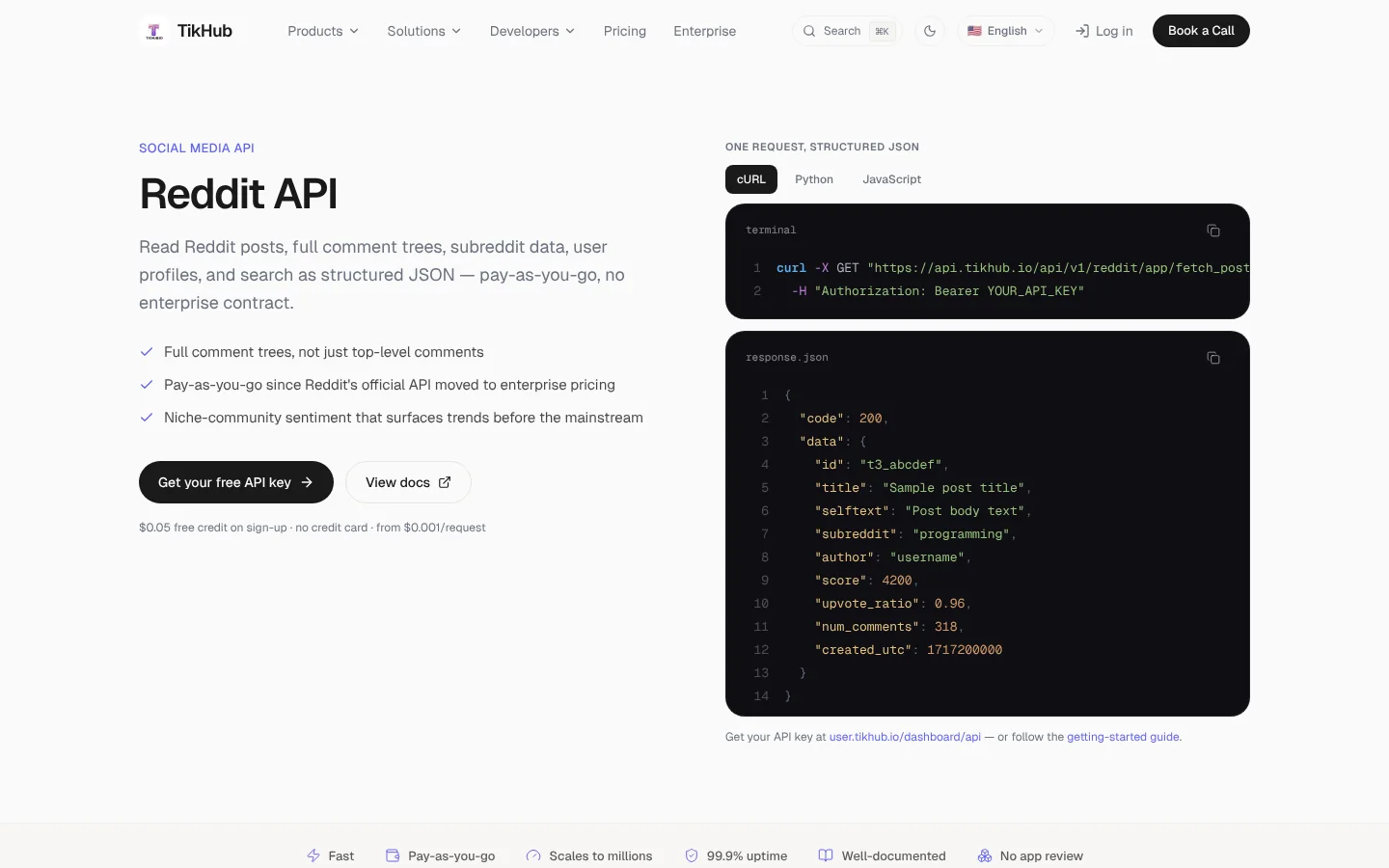
Task: Click the curl -X GET command line
Action: [x=1013, y=268]
